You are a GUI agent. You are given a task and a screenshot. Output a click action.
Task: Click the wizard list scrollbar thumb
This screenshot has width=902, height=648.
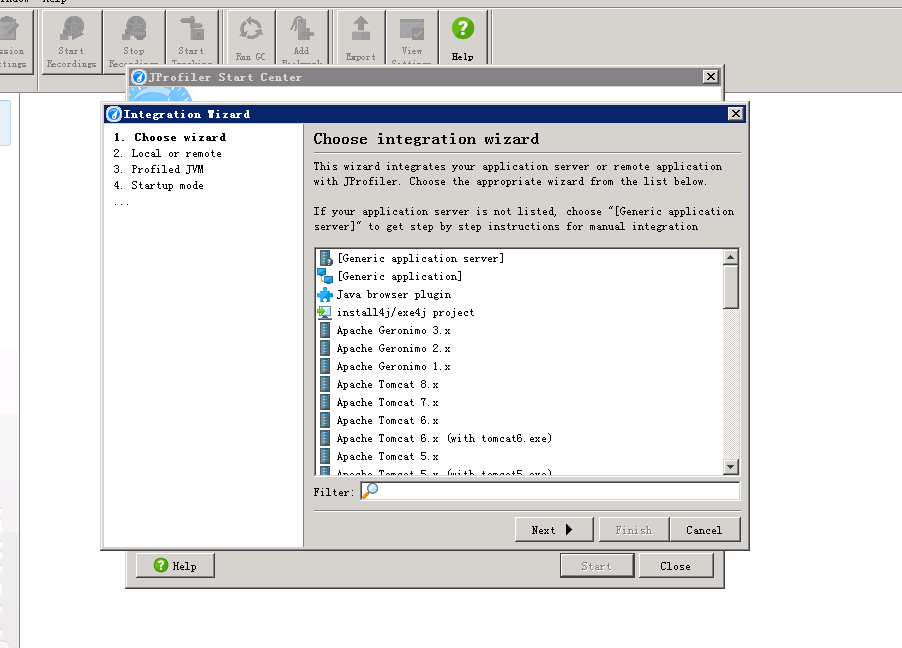pyautogui.click(x=731, y=287)
